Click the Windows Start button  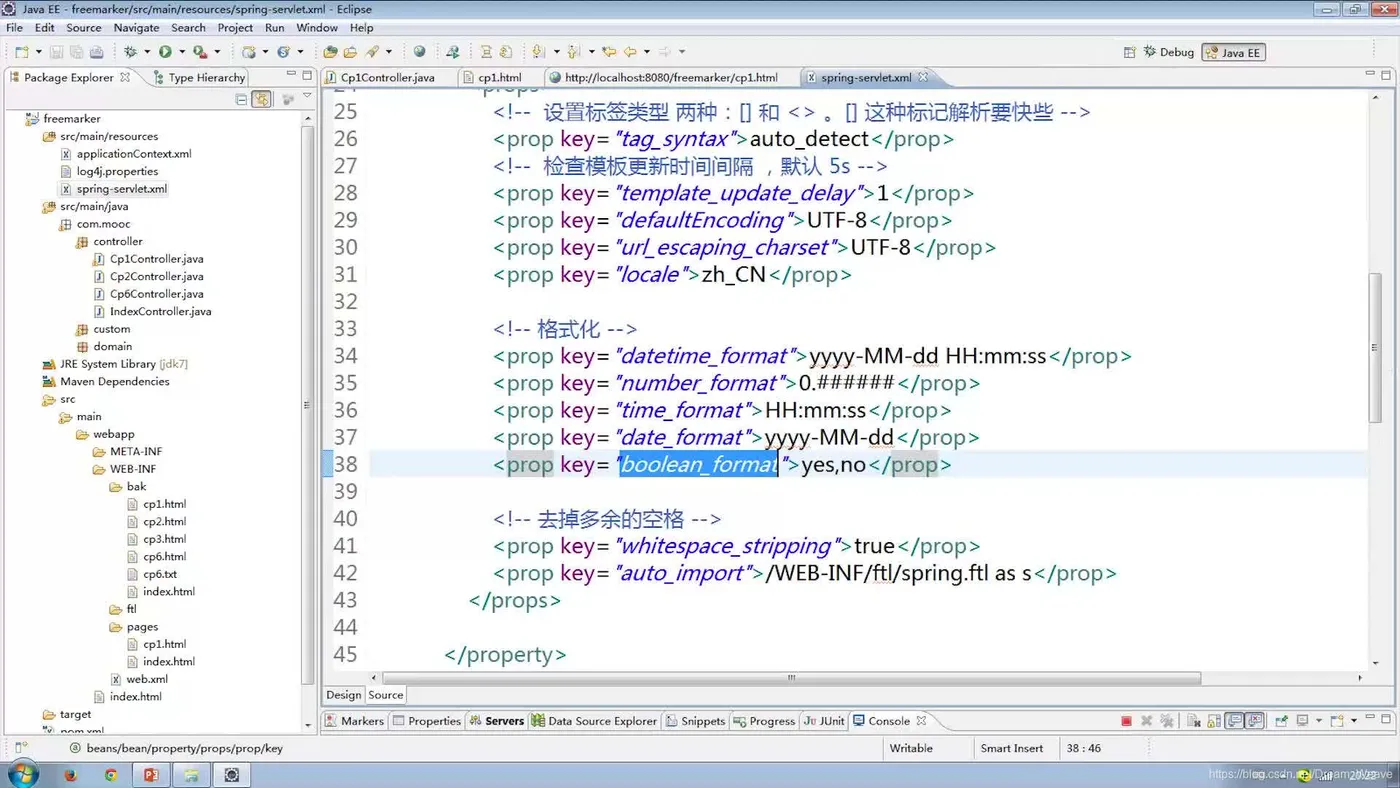point(22,774)
